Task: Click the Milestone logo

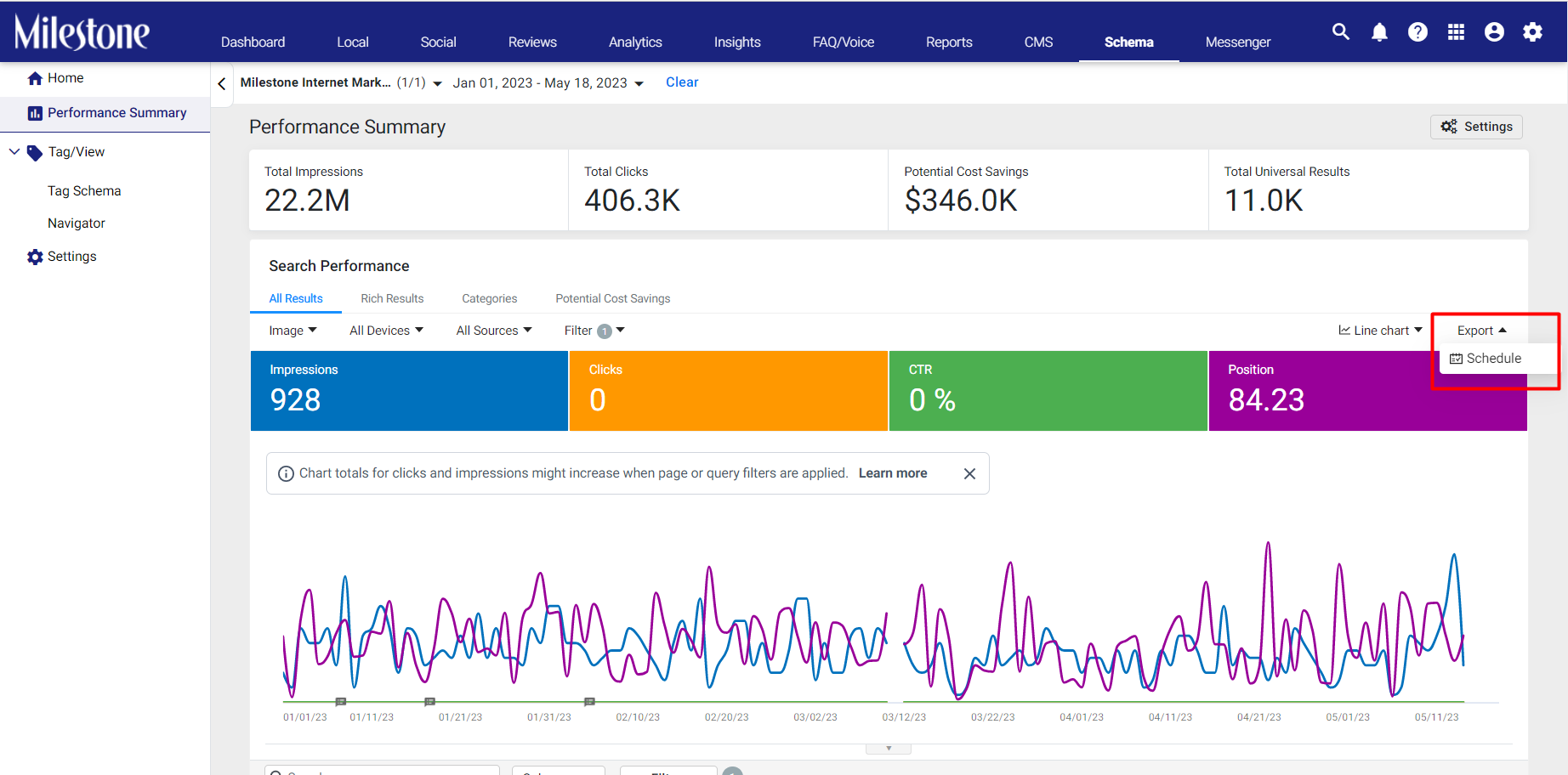Action: pyautogui.click(x=82, y=32)
